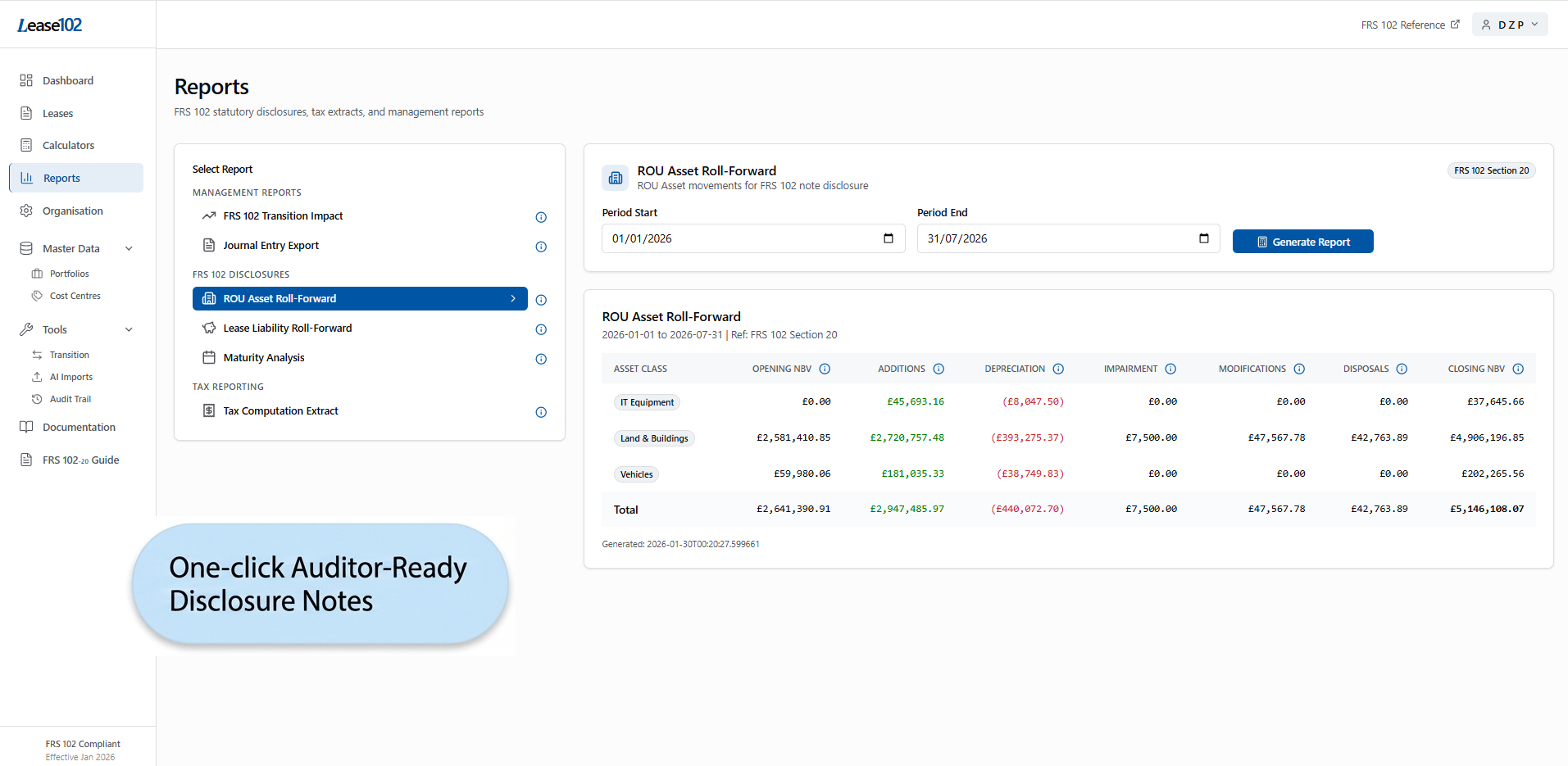This screenshot has height=766, width=1568.
Task: Show info for Closing NBV column
Action: [x=1518, y=369]
